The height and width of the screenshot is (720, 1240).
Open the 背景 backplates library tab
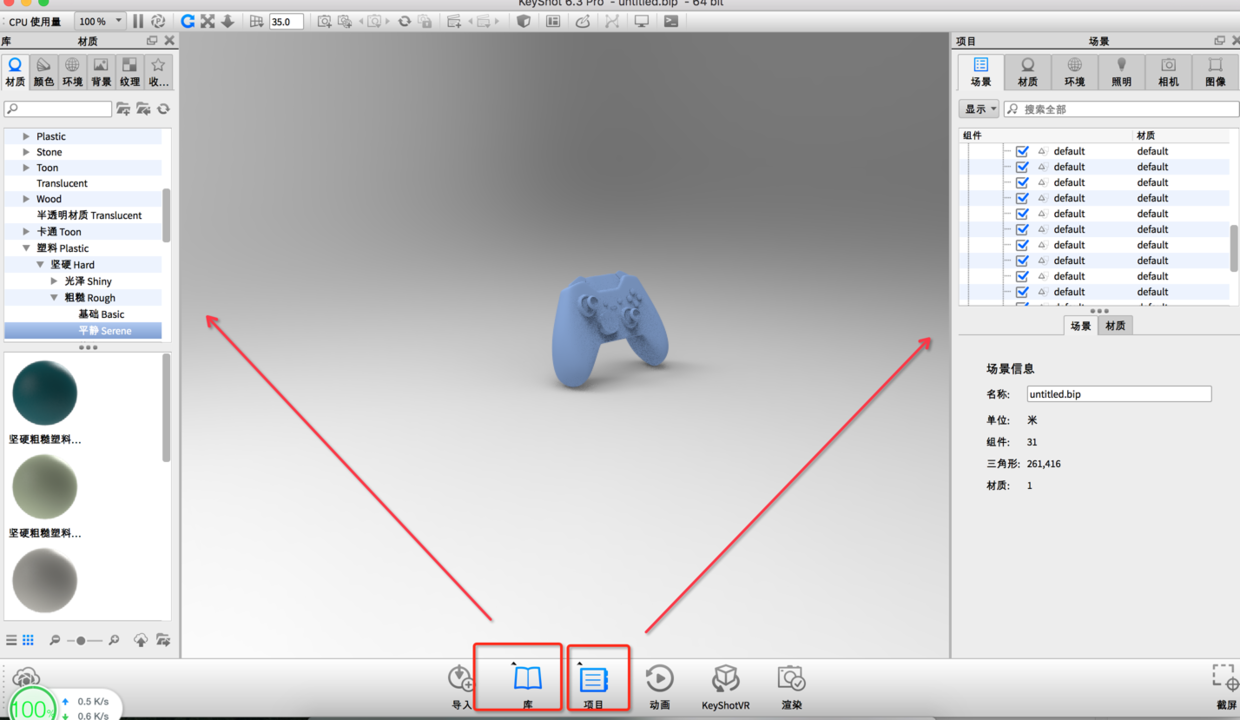(101, 72)
